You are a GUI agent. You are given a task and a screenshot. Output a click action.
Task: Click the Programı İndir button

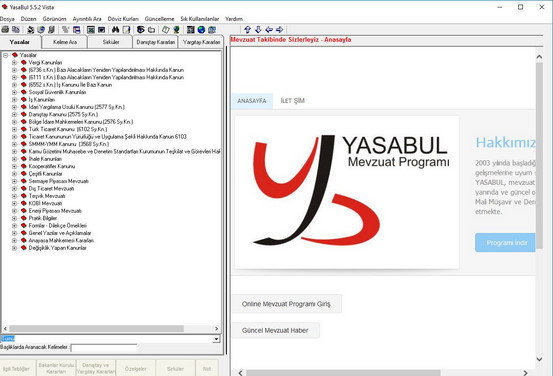505,243
